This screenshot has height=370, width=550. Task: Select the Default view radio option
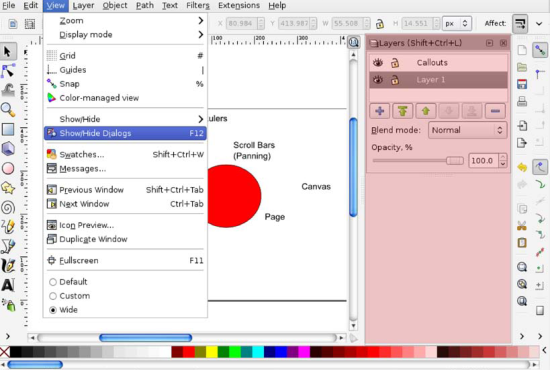coord(68,282)
